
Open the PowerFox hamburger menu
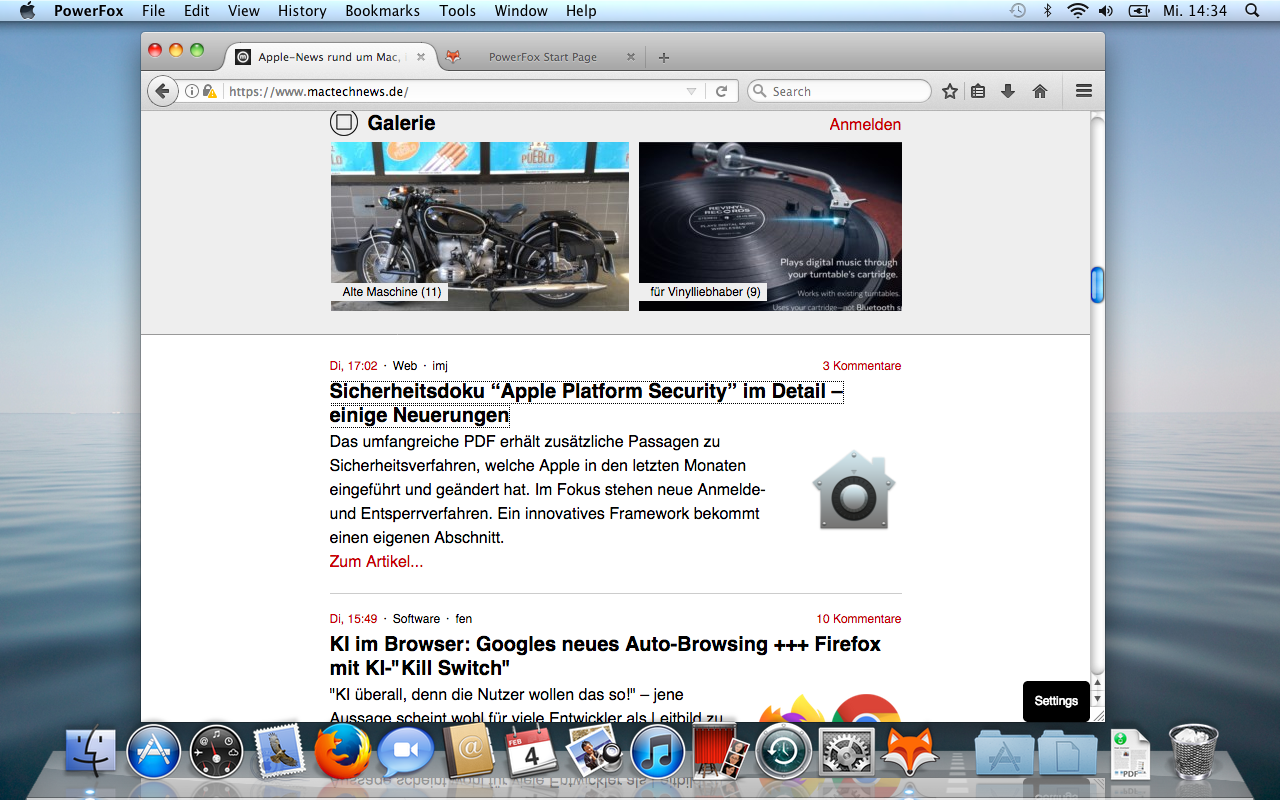(1083, 91)
